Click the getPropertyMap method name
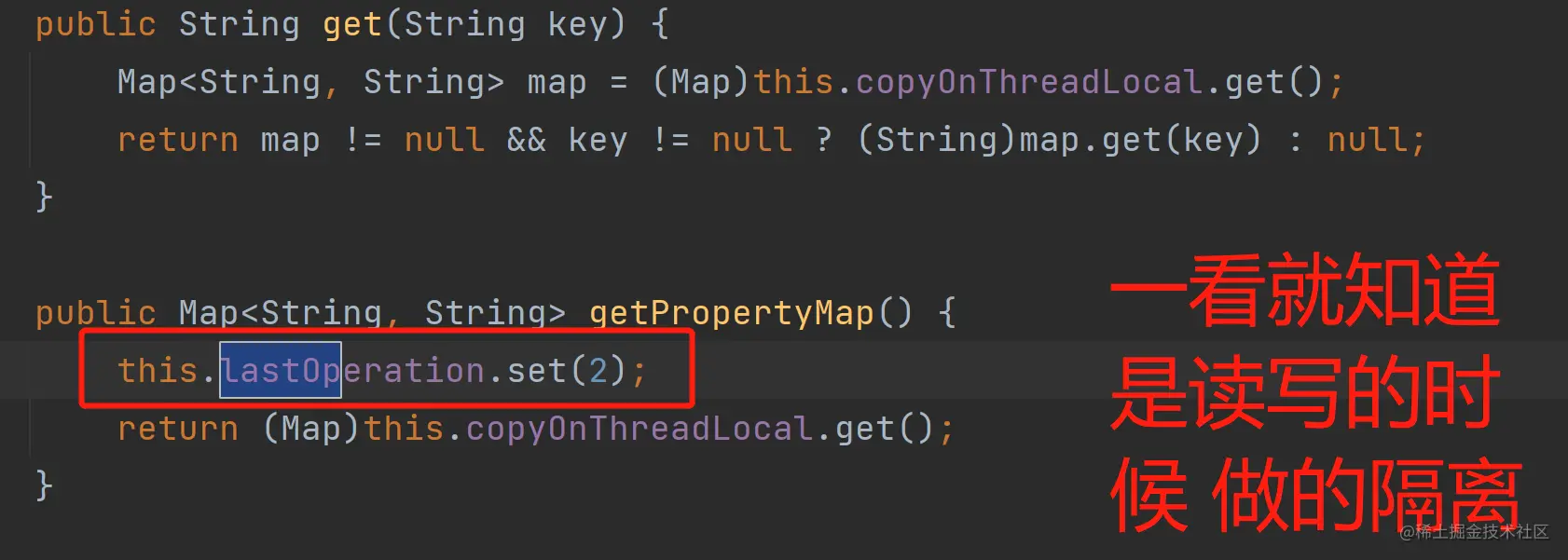 tap(732, 312)
